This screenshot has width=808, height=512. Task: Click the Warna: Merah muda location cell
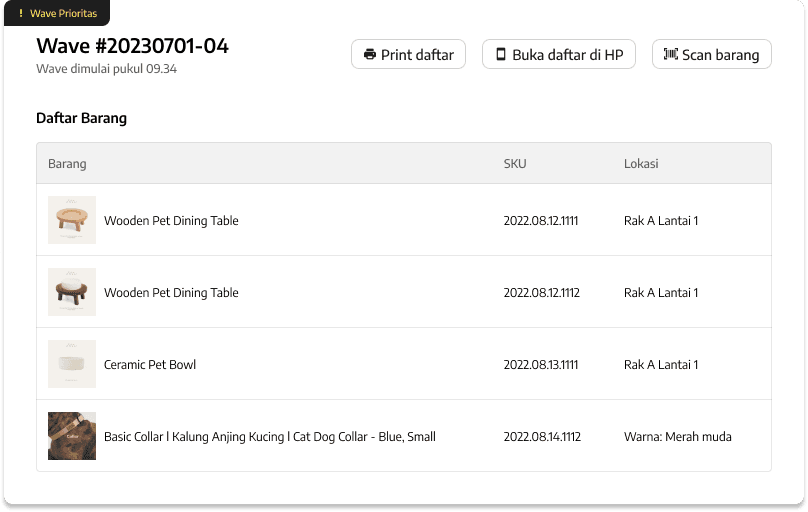point(677,437)
